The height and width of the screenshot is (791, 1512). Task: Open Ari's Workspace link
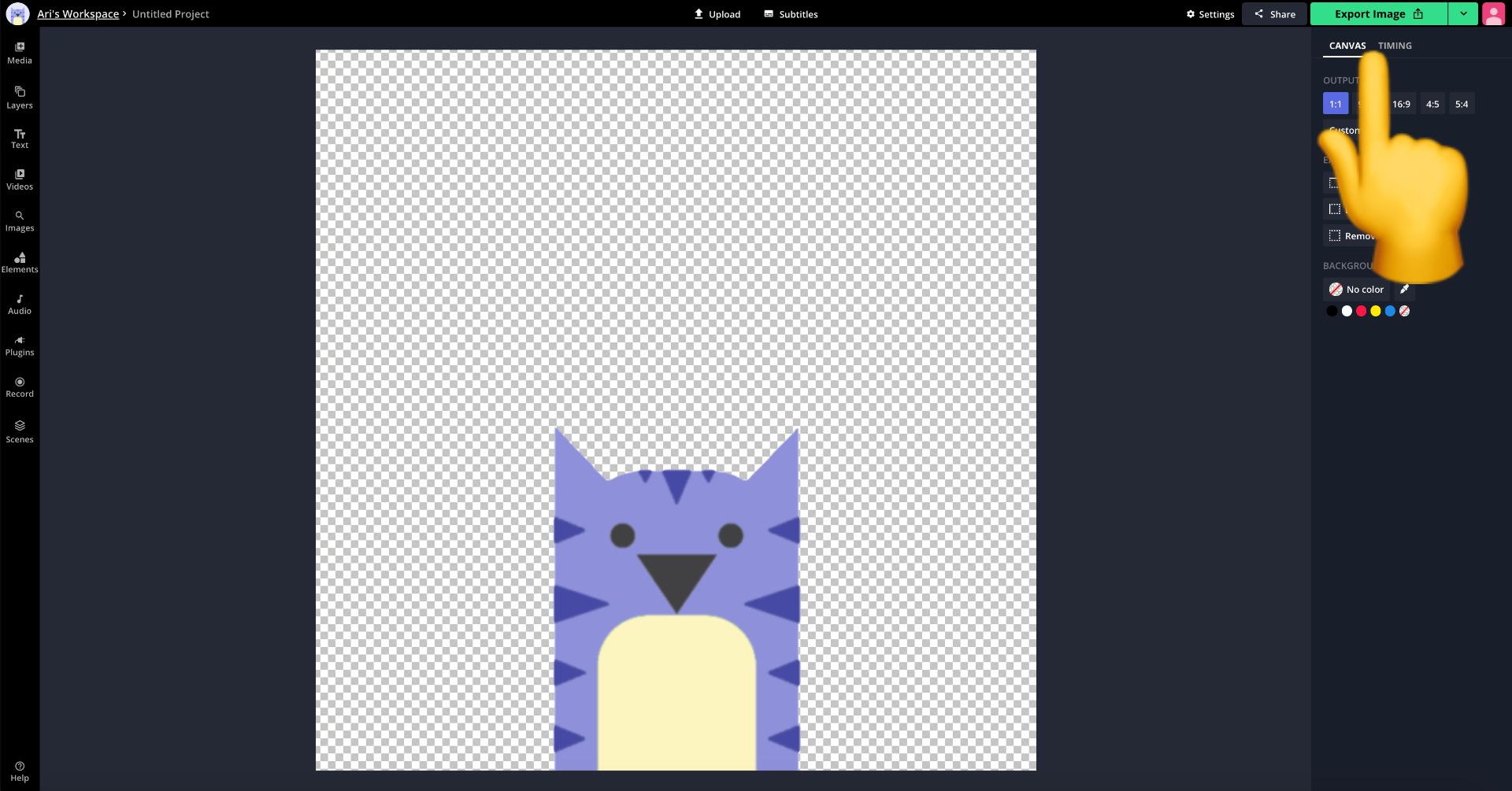78,14
